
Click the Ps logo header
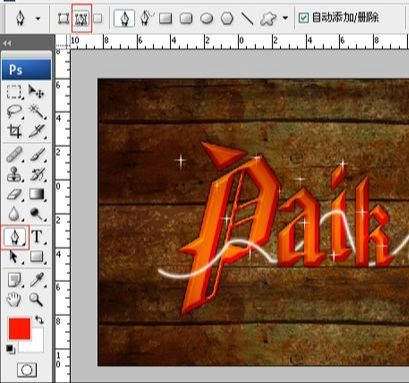click(27, 70)
